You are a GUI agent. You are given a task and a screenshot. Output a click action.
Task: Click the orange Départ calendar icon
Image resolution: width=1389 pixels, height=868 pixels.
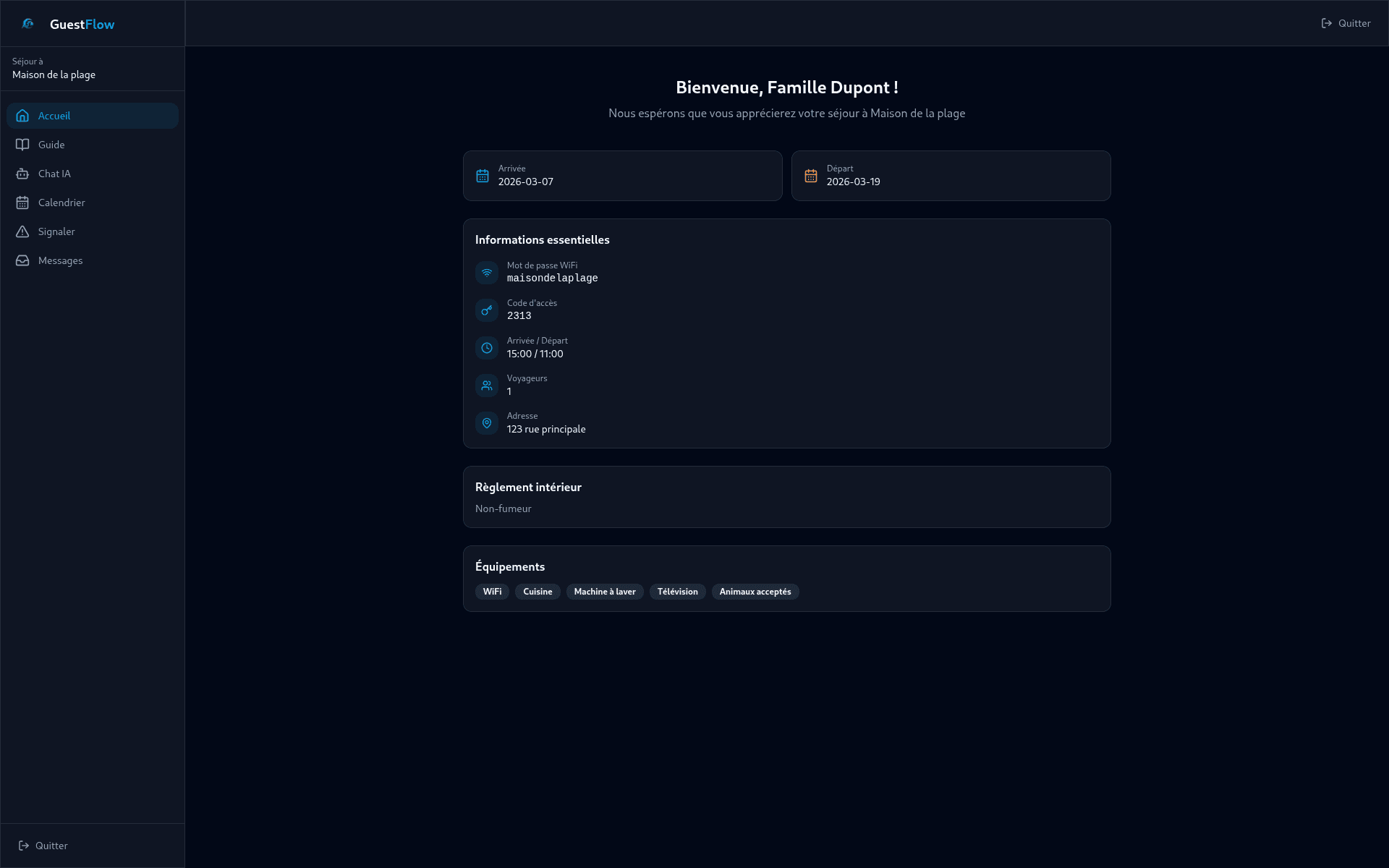point(811,176)
